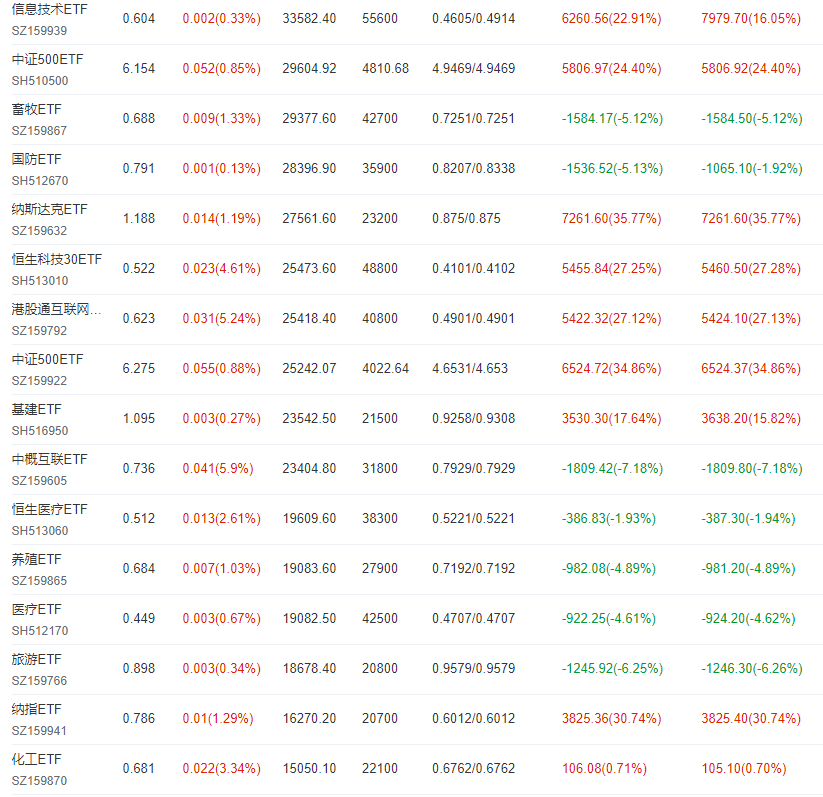Screen dimensions: 823x797
Task: Select profit 6260.56(22.91%)
Action: 611,18
